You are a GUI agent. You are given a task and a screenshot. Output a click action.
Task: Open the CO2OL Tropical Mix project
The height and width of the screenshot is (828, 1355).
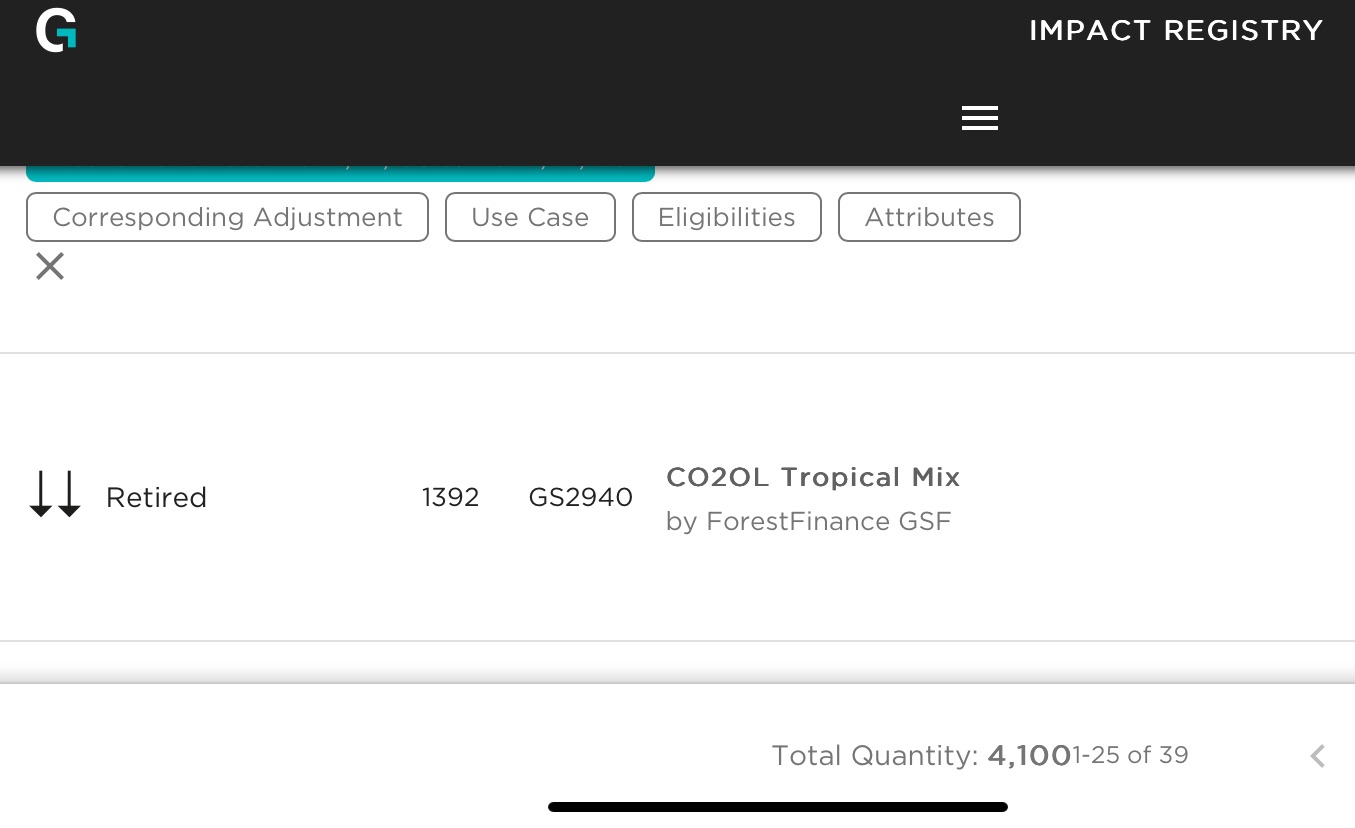coord(813,477)
